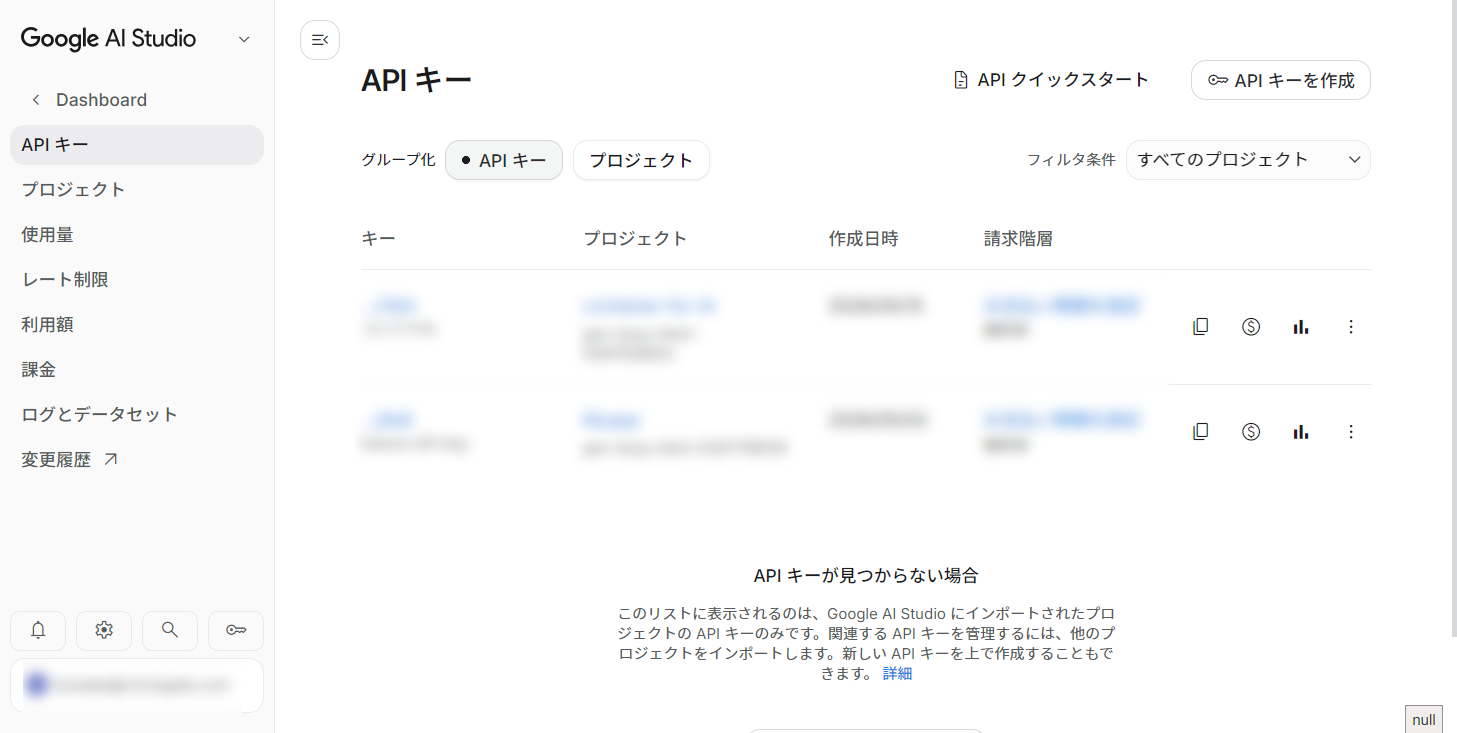The height and width of the screenshot is (733, 1457).
Task: Copy the API key in the second key row
Action: coord(1201,431)
